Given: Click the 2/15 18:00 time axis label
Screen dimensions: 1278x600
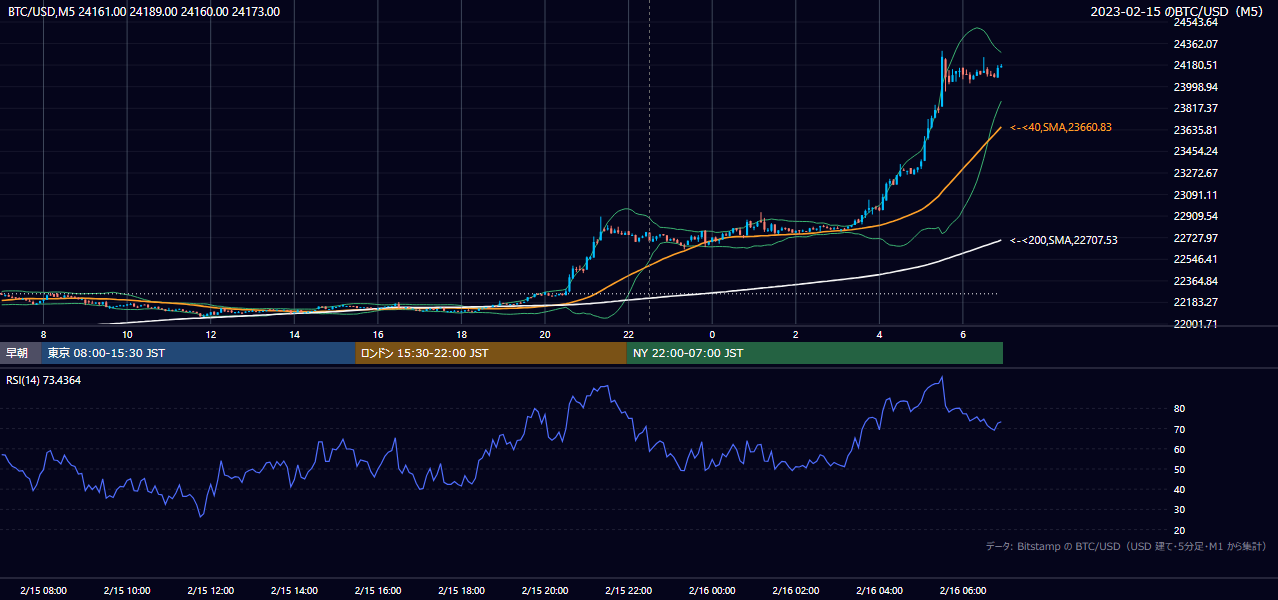Looking at the screenshot, I should pos(461,591).
